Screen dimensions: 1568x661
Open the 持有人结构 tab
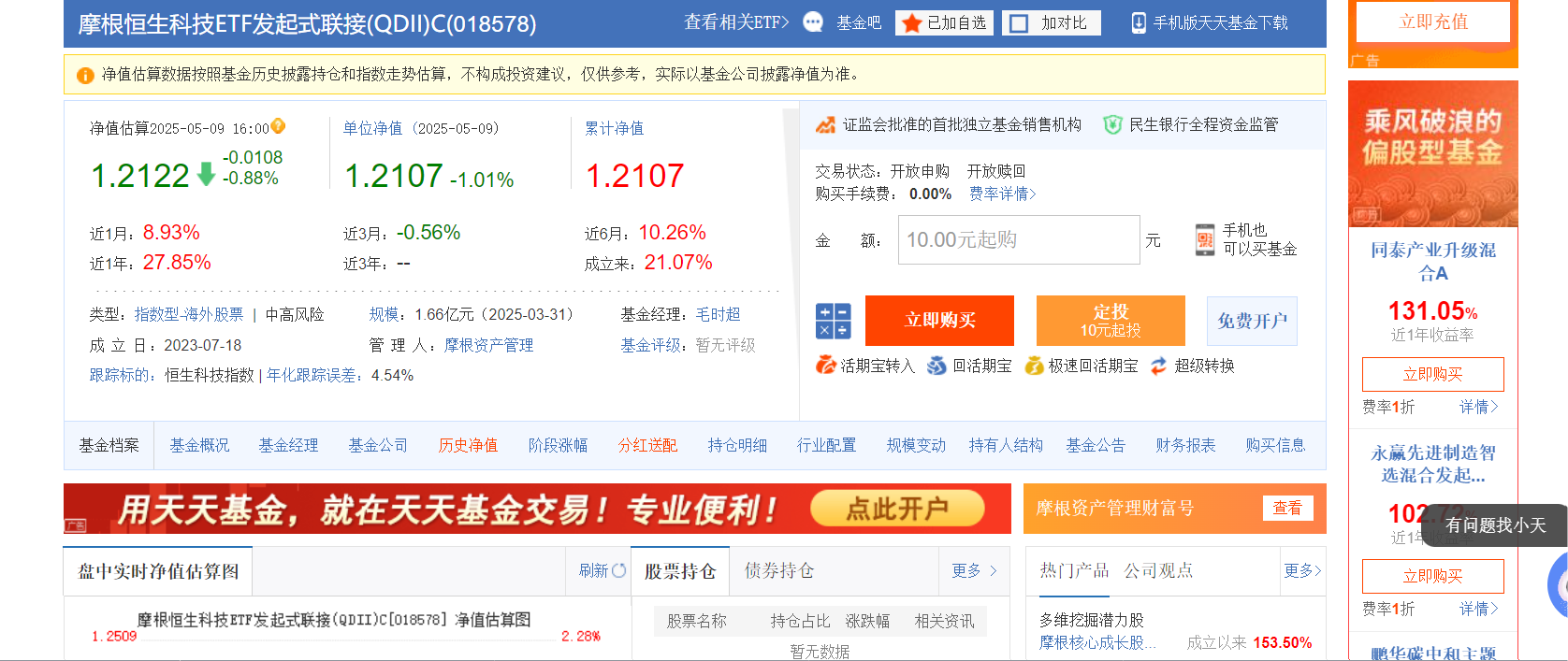(x=1007, y=445)
